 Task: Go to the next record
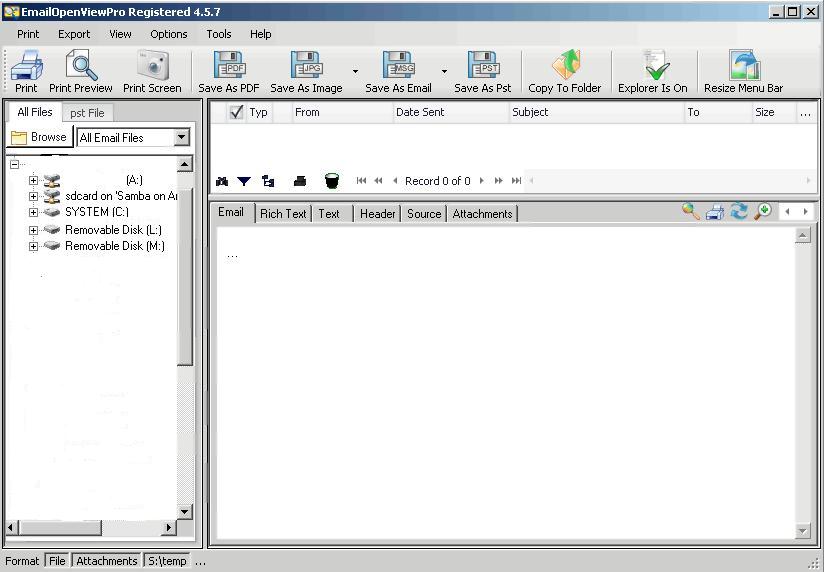pyautogui.click(x=481, y=181)
